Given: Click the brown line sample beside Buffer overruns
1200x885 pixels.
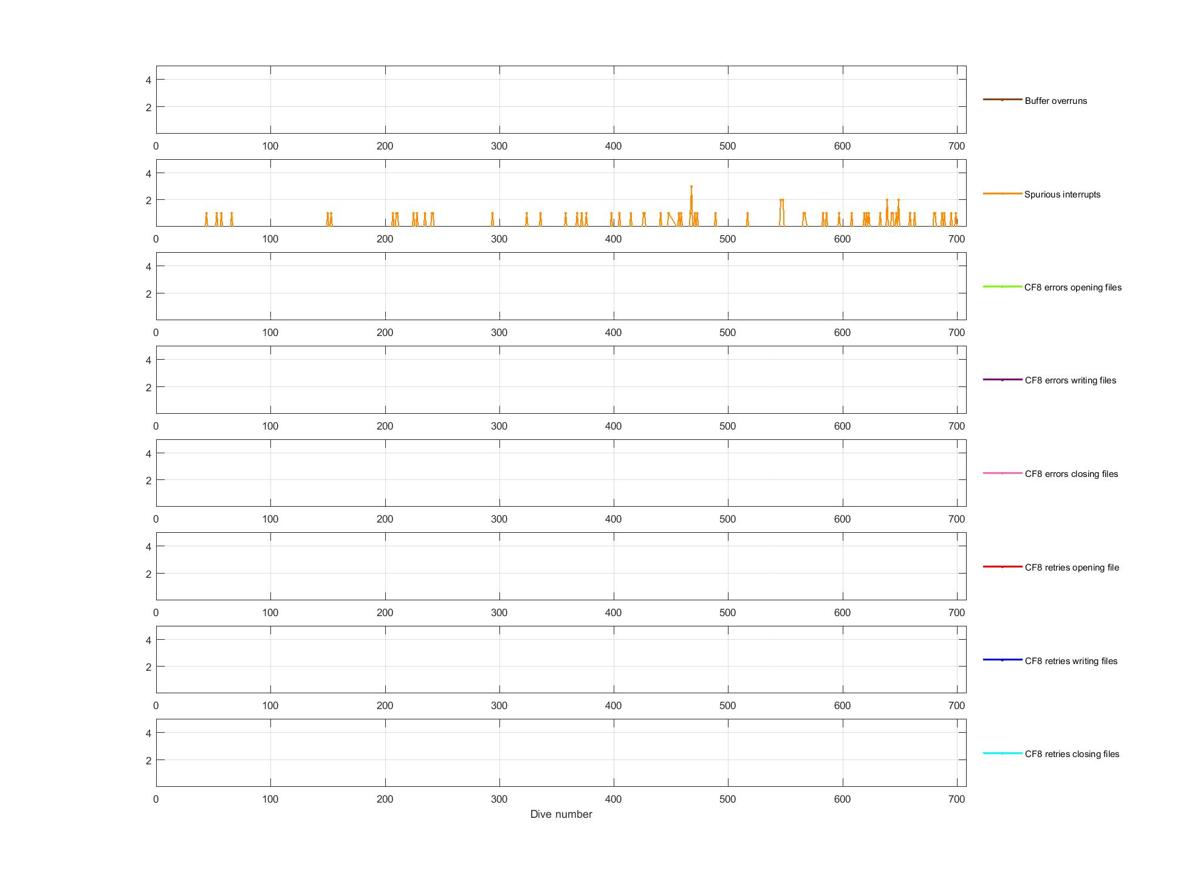Looking at the screenshot, I should pos(1002,100).
